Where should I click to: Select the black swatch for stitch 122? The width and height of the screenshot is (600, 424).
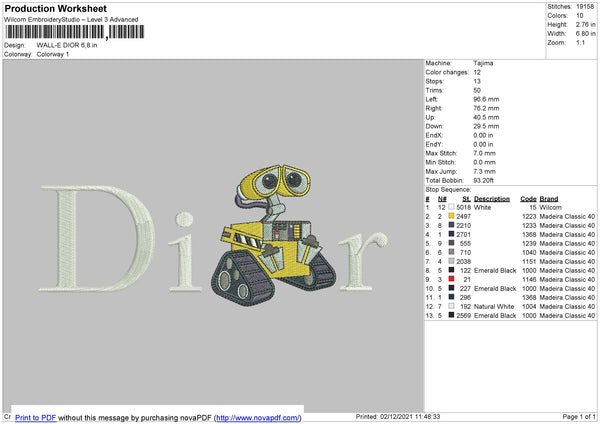(x=452, y=270)
